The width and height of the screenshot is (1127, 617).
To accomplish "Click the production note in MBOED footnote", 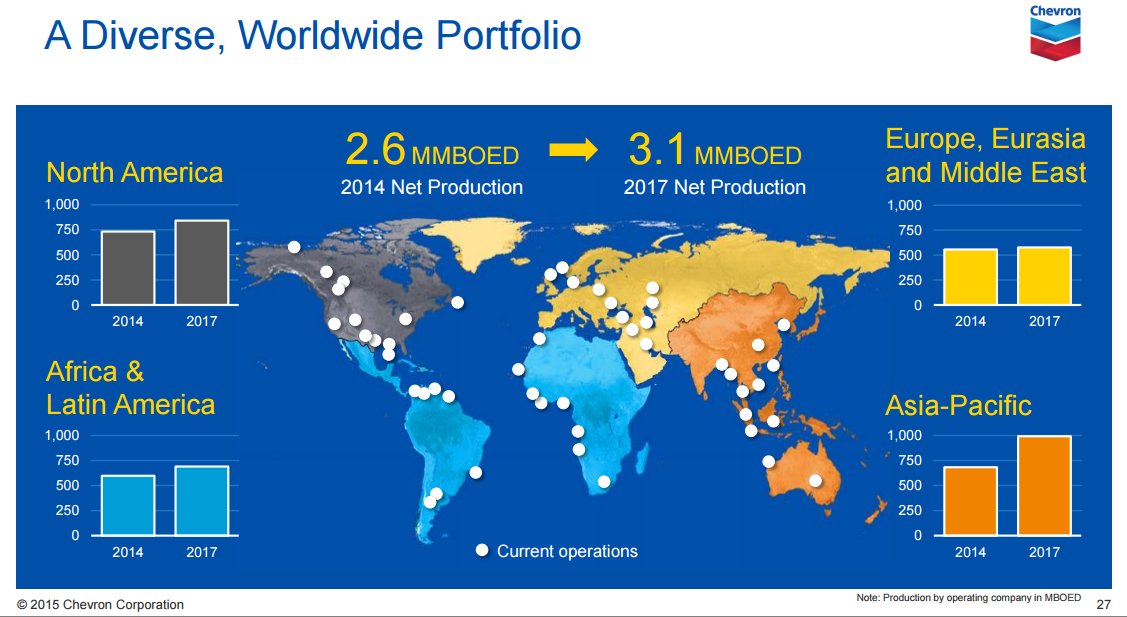I will tap(968, 598).
